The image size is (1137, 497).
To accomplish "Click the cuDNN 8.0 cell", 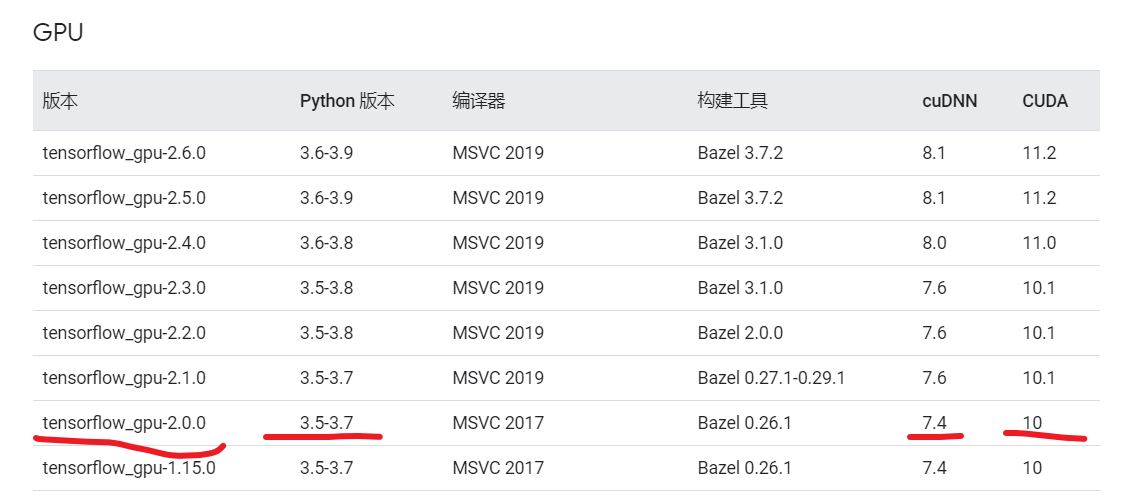I will click(934, 243).
